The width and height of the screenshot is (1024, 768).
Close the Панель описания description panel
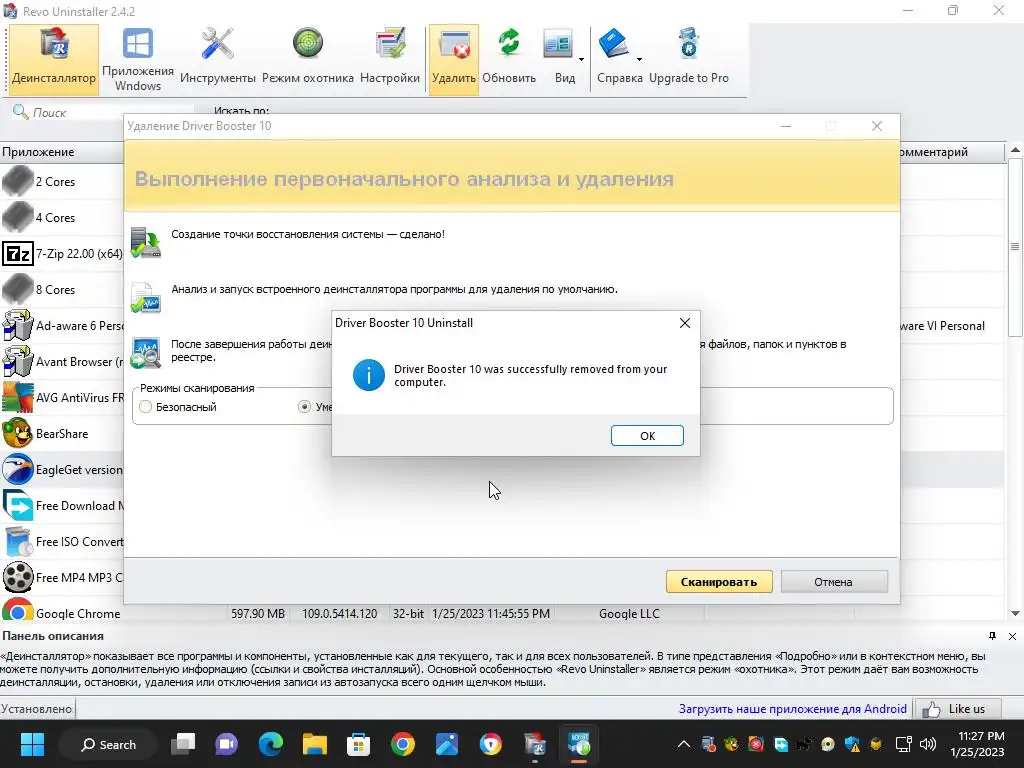coord(1012,635)
